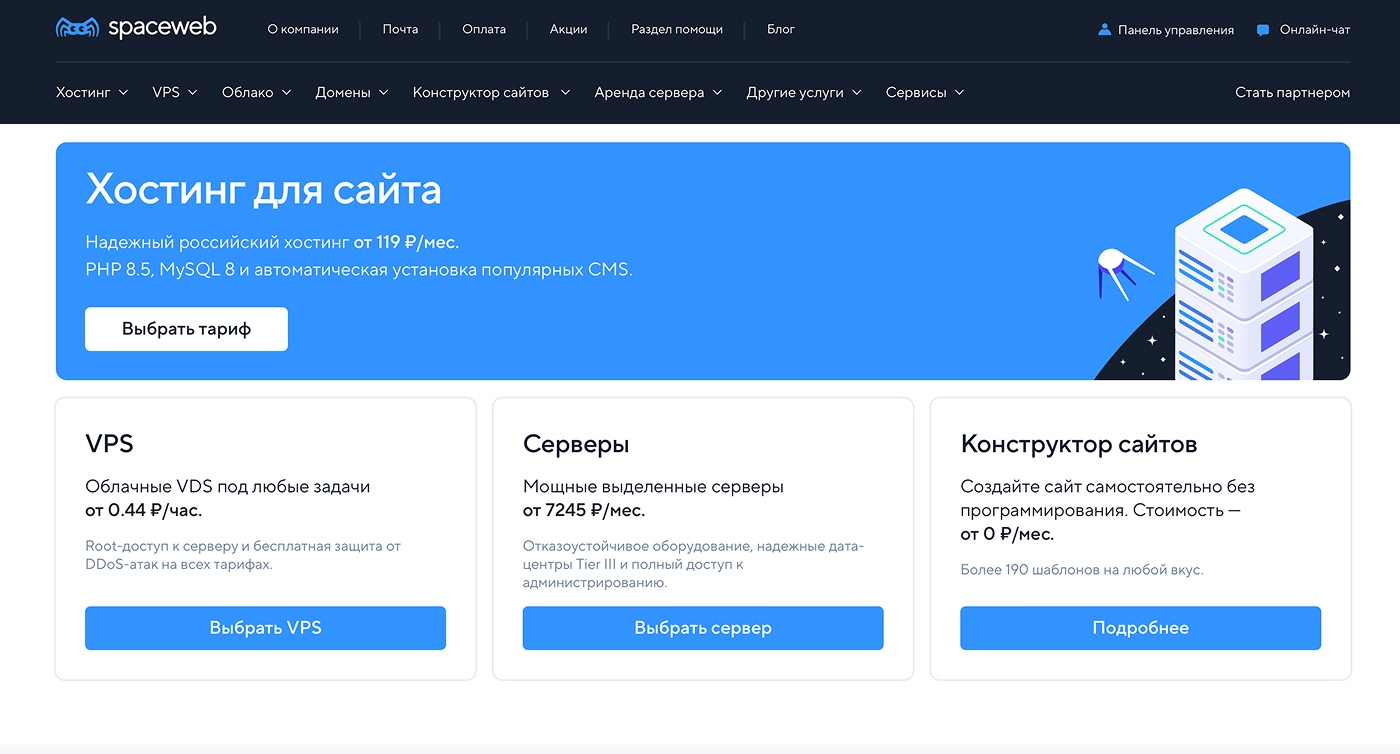The height and width of the screenshot is (754, 1400).
Task: Open the Облако dropdown menu
Action: point(256,92)
